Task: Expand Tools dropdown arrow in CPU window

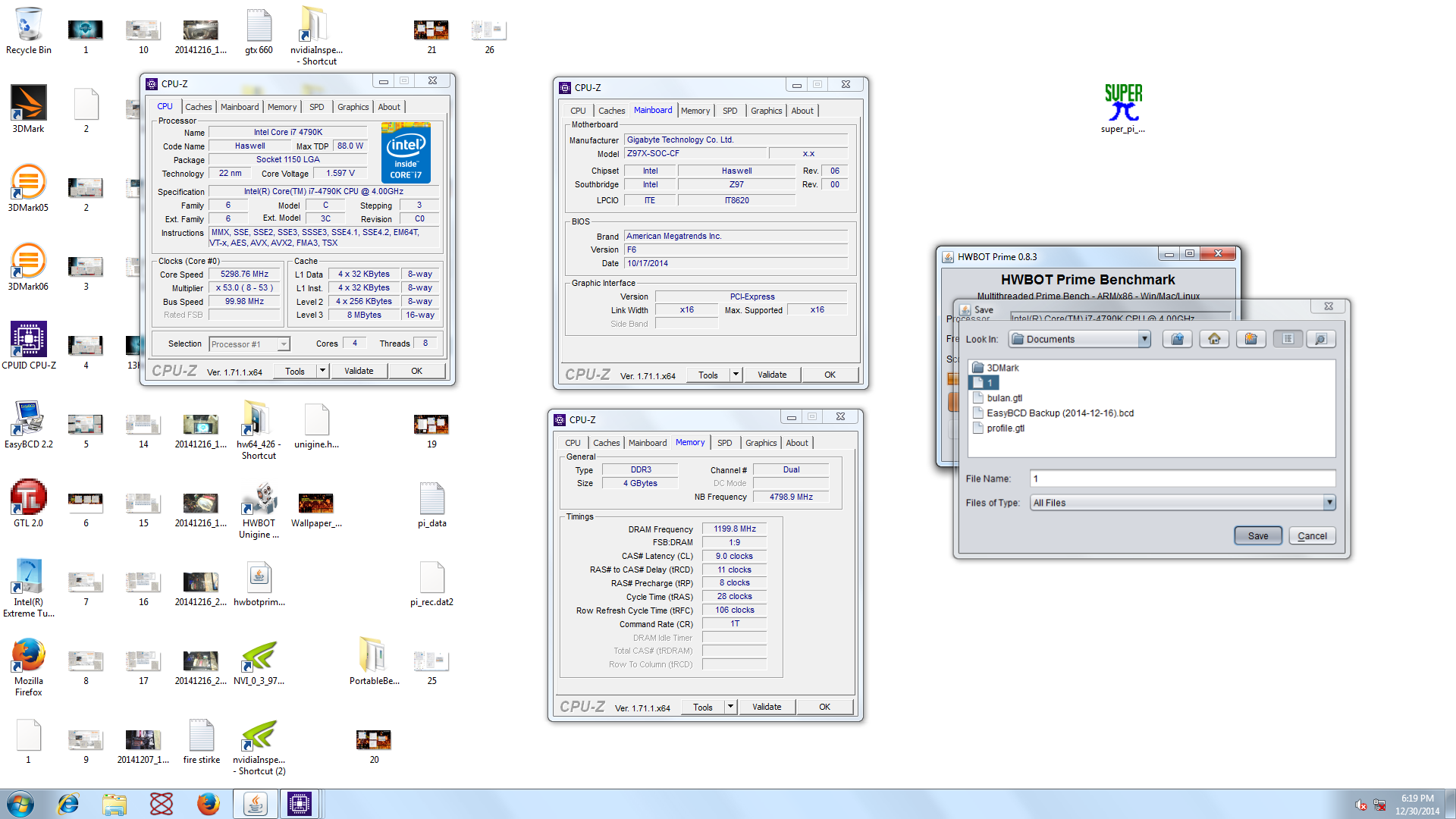Action: pos(322,371)
